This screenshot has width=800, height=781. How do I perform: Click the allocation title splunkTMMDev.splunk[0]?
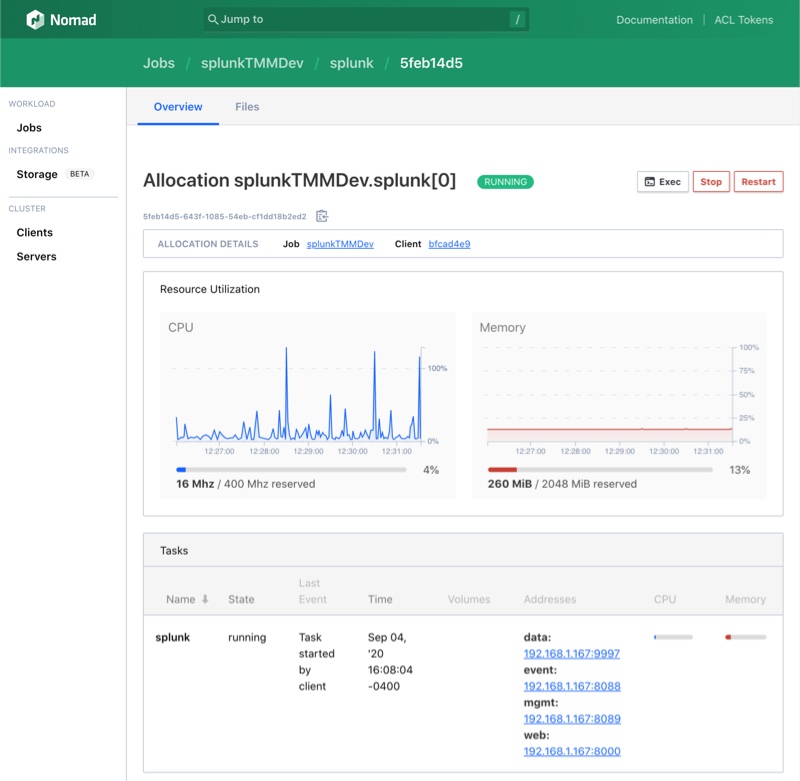coord(299,181)
